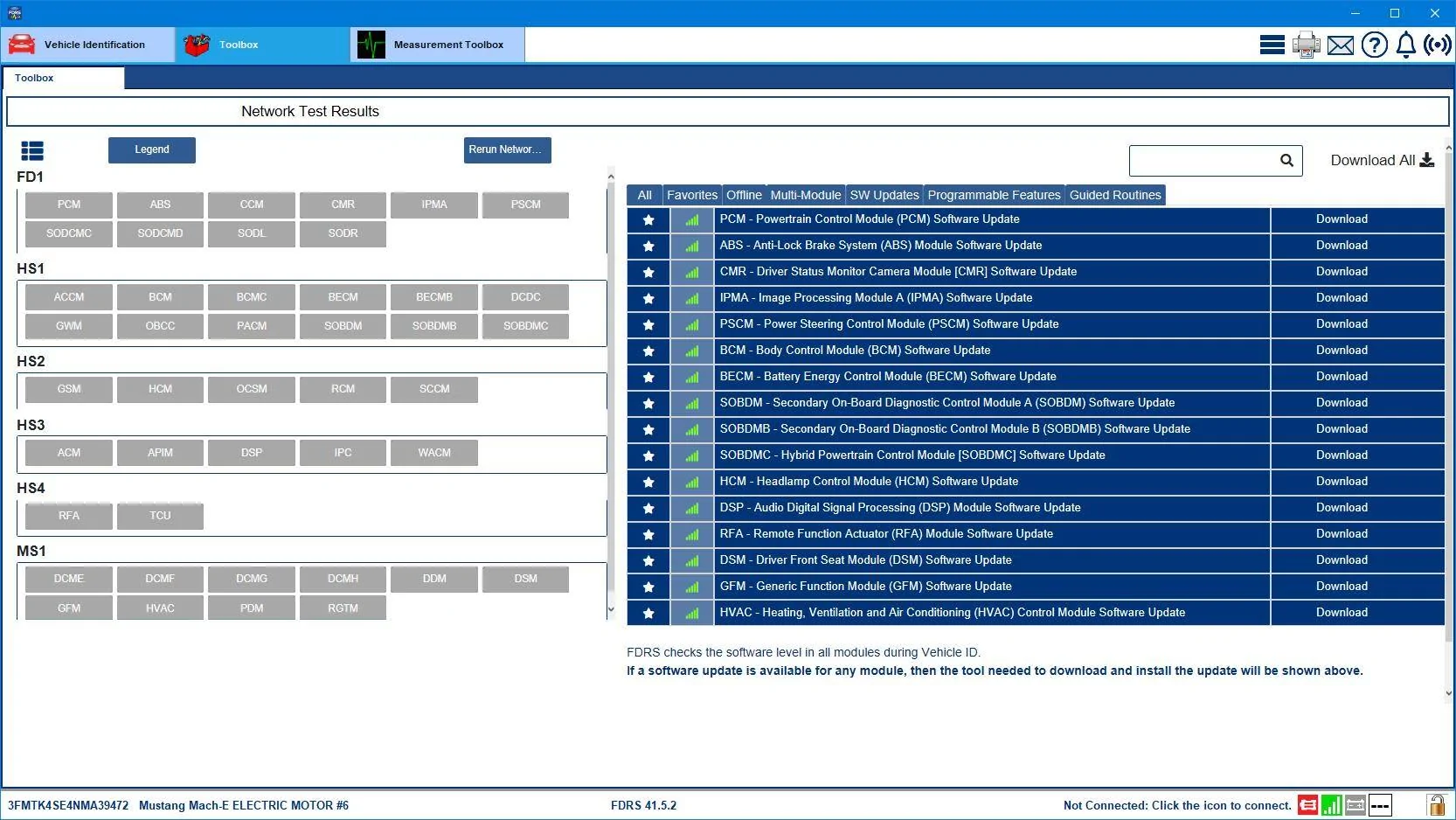Toggle favorite star for PSCM Software Update
This screenshot has width=1456, height=820.
[x=648, y=324]
